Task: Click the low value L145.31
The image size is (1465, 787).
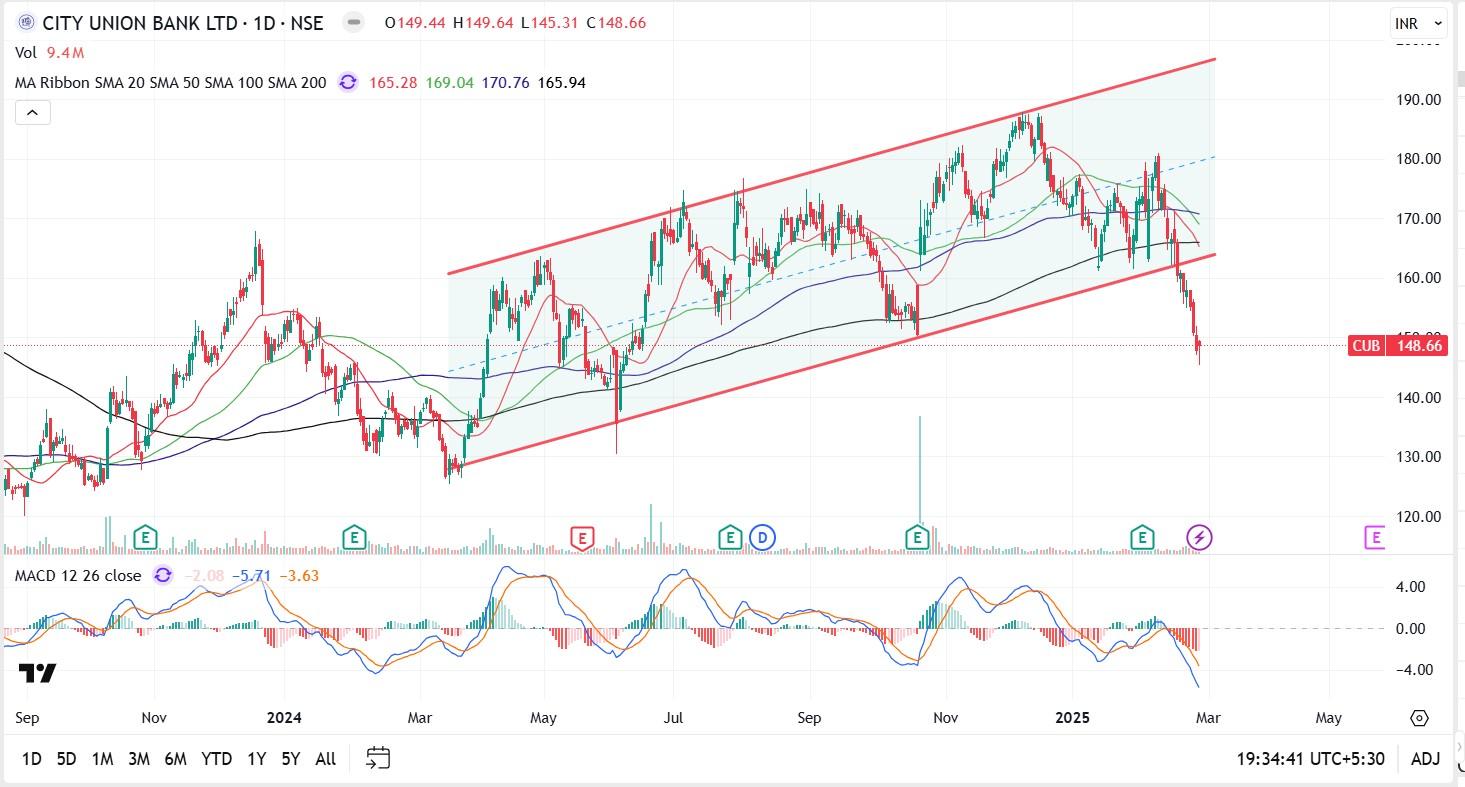Action: click(550, 22)
